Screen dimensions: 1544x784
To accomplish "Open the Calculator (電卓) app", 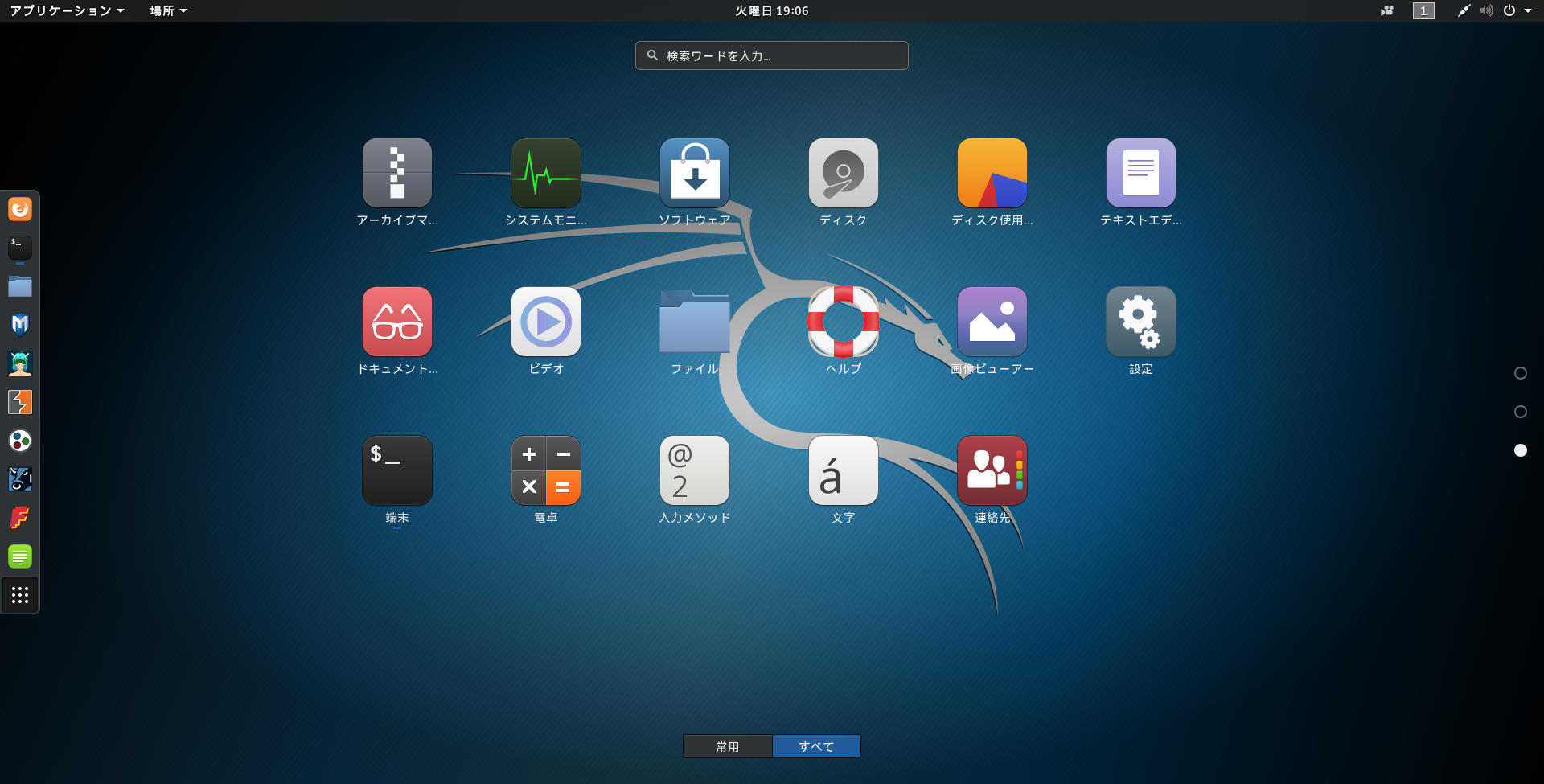I will [x=546, y=470].
